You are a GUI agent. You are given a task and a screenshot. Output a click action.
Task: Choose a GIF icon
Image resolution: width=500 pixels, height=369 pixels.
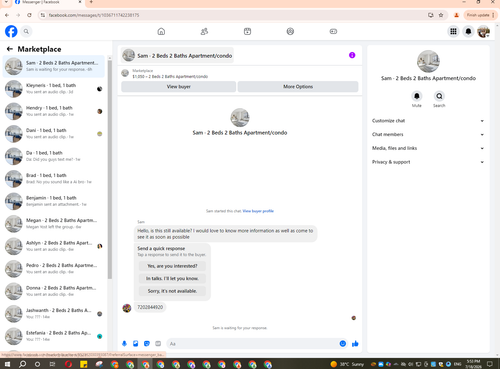158,343
